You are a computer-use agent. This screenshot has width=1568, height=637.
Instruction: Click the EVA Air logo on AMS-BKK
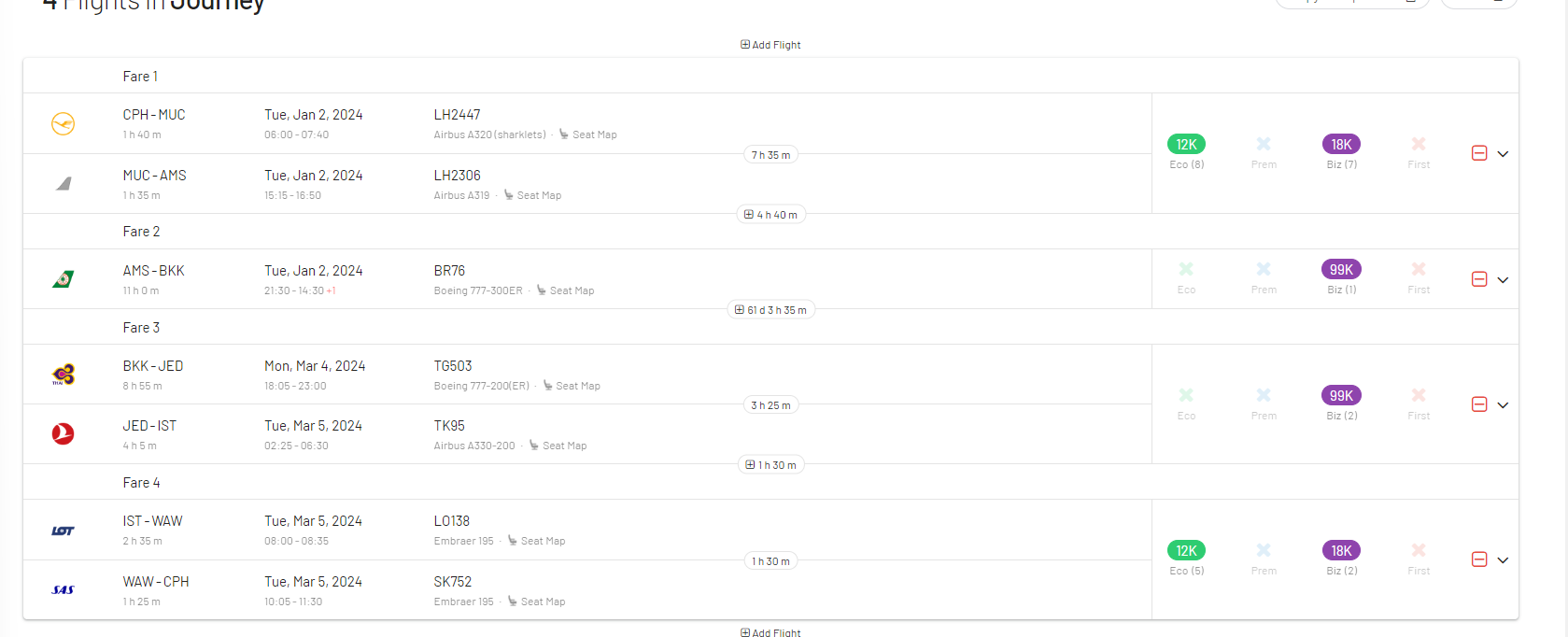coord(63,279)
